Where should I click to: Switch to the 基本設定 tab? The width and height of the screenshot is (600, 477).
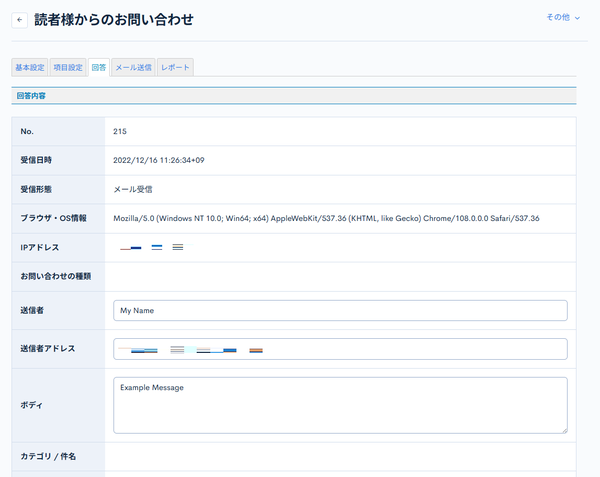click(30, 67)
